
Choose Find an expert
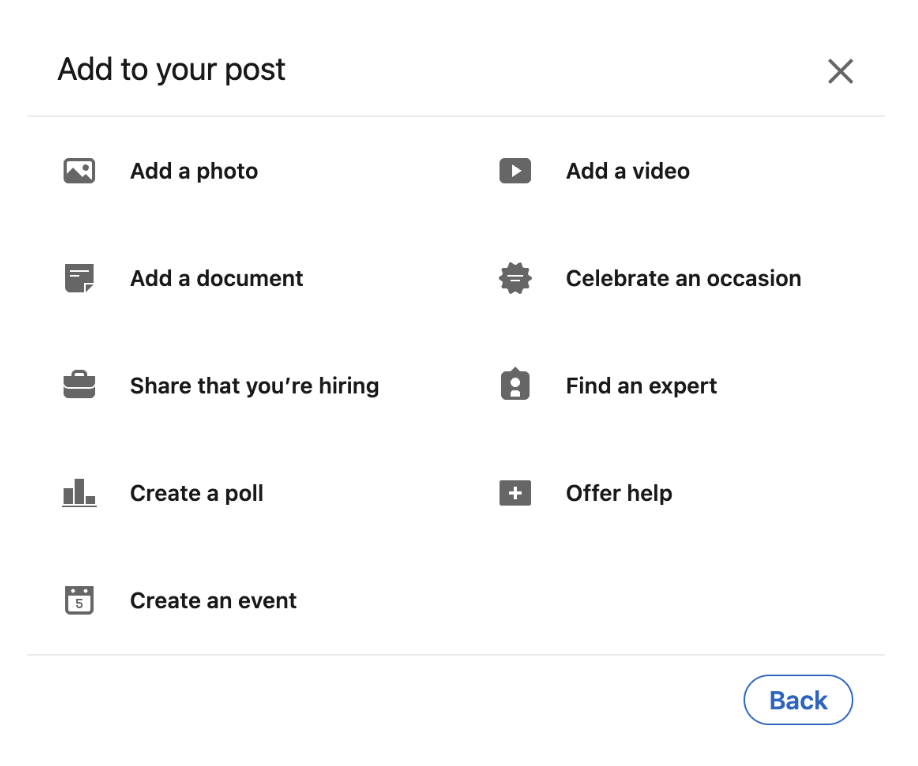point(641,386)
